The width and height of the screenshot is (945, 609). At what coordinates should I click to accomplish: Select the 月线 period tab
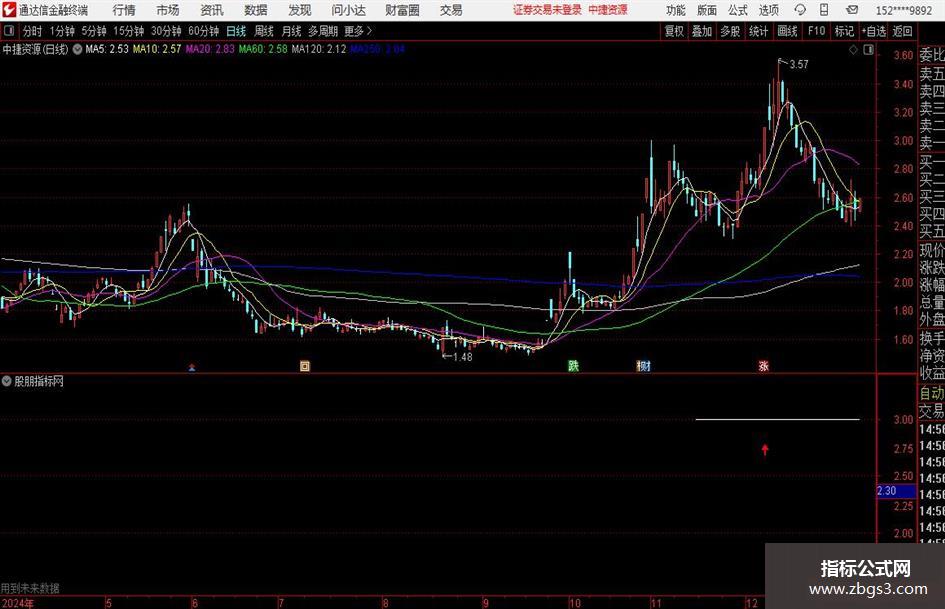[292, 31]
